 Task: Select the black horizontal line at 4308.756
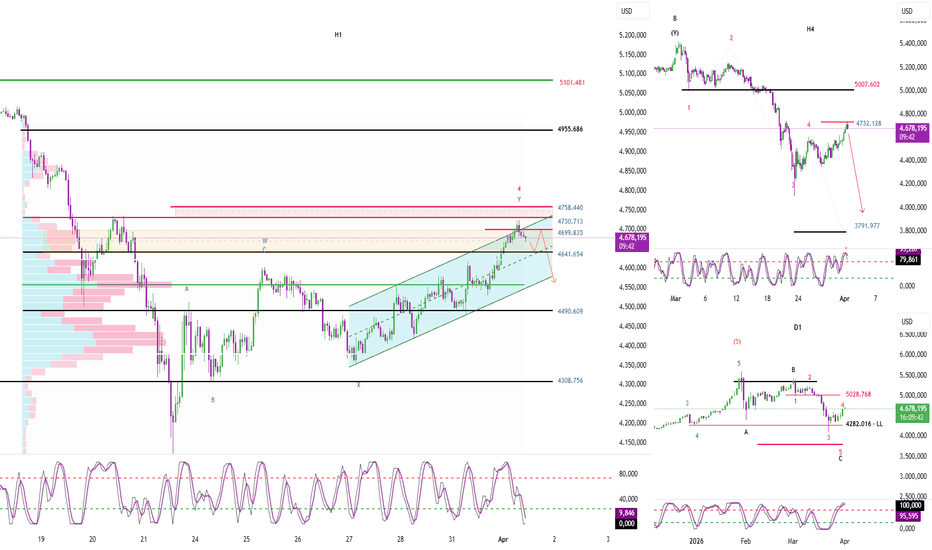(x=276, y=382)
